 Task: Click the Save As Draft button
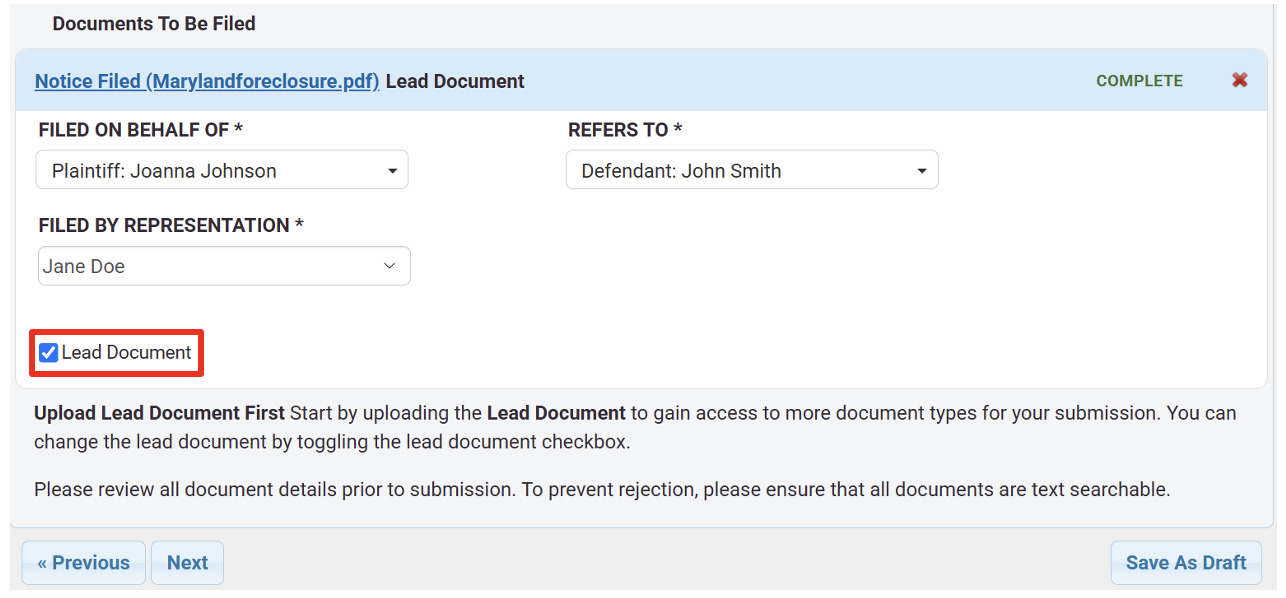click(1186, 562)
